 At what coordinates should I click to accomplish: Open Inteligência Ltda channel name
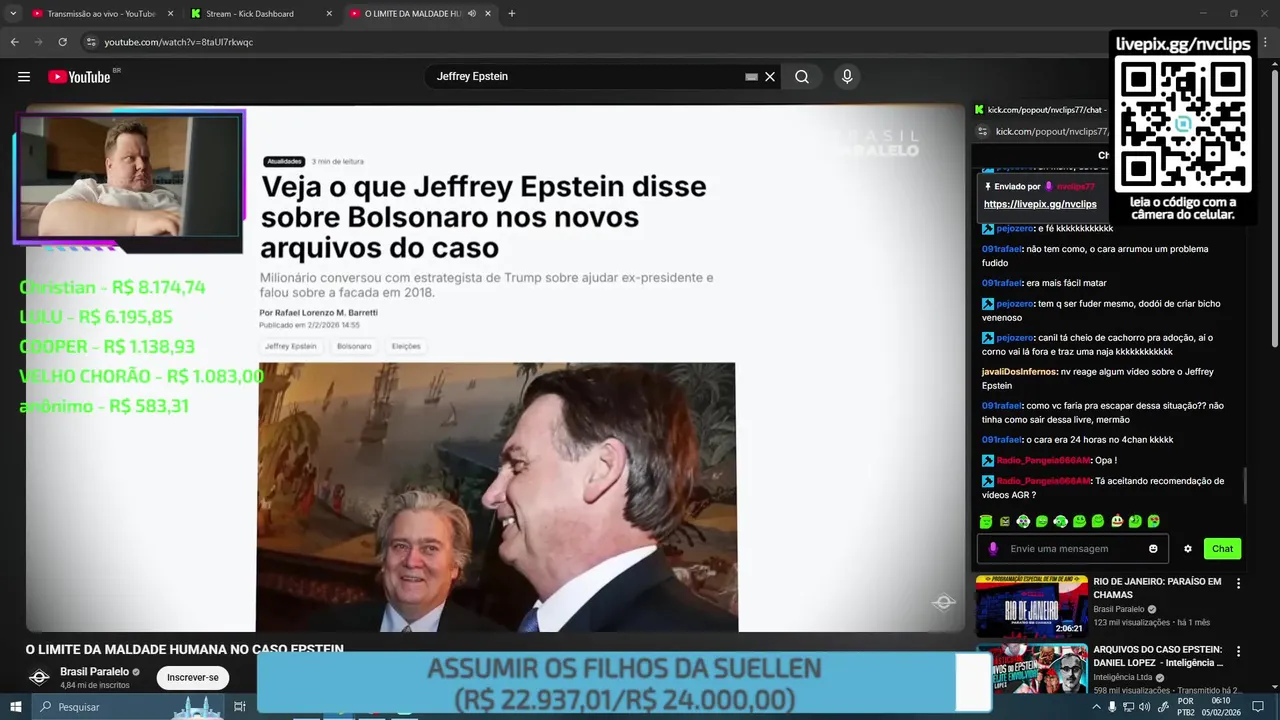point(1123,677)
